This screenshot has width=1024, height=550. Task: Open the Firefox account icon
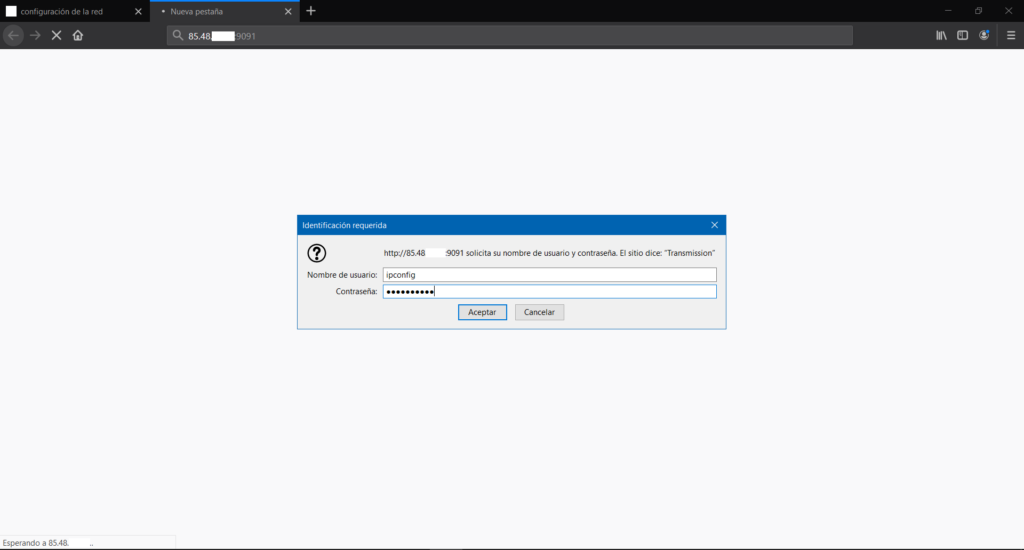(x=985, y=35)
